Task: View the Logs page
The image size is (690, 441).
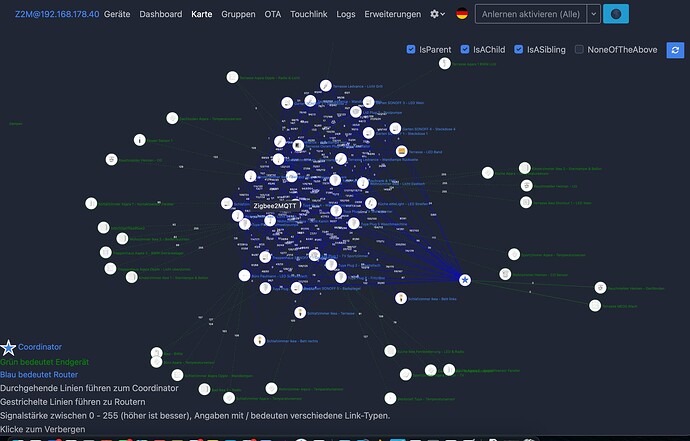Action: (x=346, y=14)
